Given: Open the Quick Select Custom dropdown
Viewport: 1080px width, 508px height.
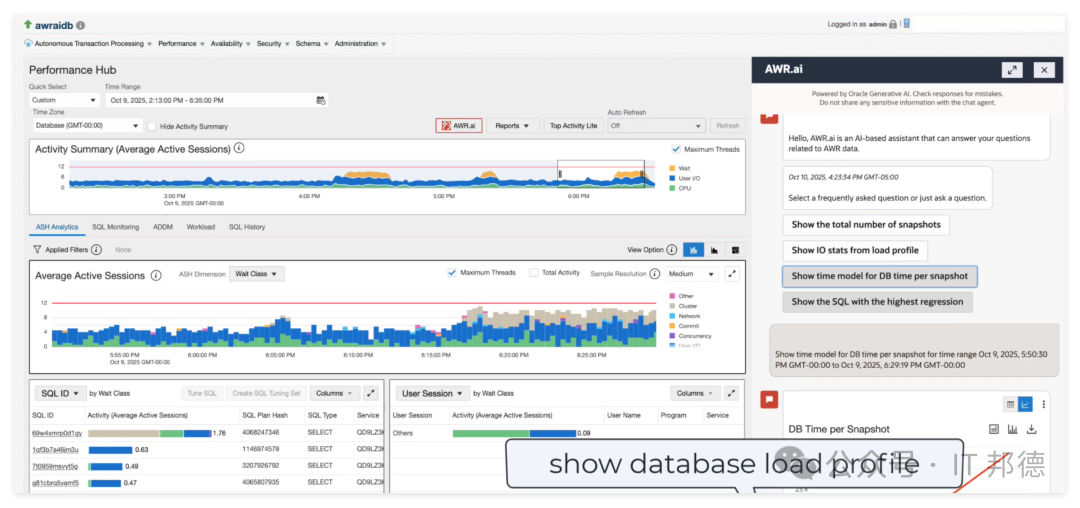Looking at the screenshot, I should [64, 100].
